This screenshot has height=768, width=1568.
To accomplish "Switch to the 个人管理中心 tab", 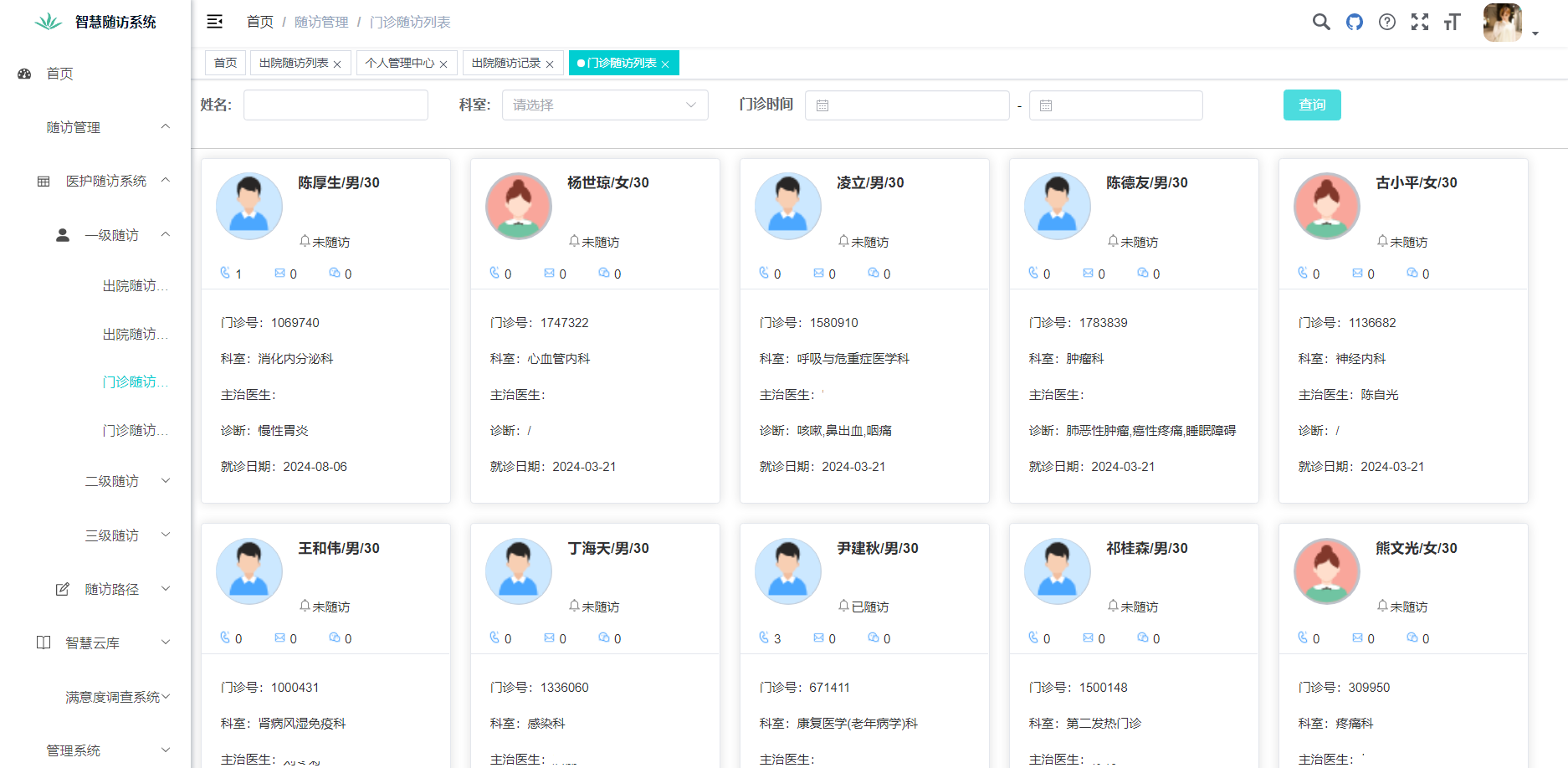I will point(399,63).
